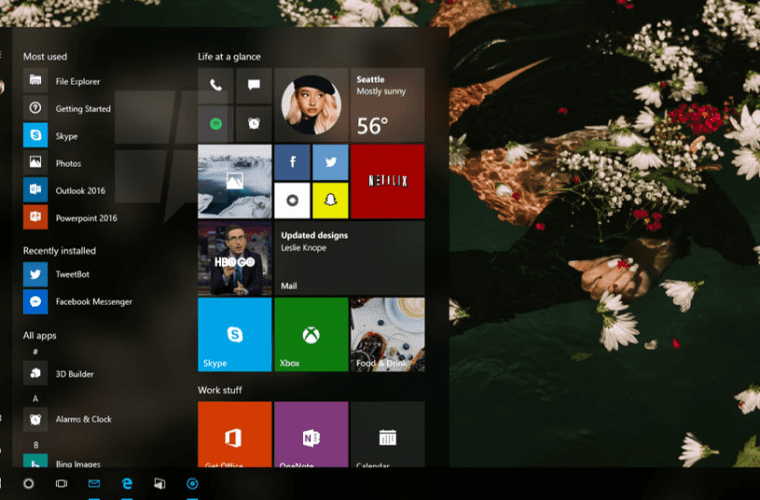Open the Alarms small tile
760x500 pixels.
[x=254, y=123]
